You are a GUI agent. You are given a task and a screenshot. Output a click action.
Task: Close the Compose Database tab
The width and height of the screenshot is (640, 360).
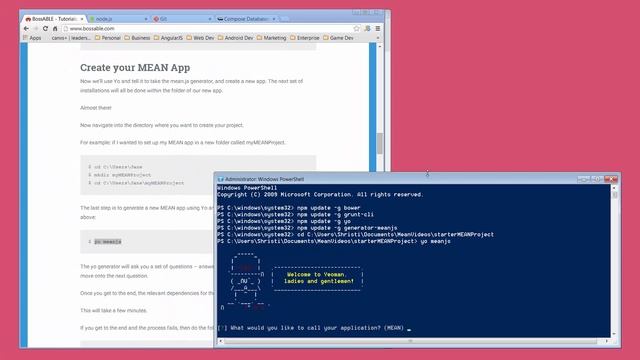(x=274, y=19)
